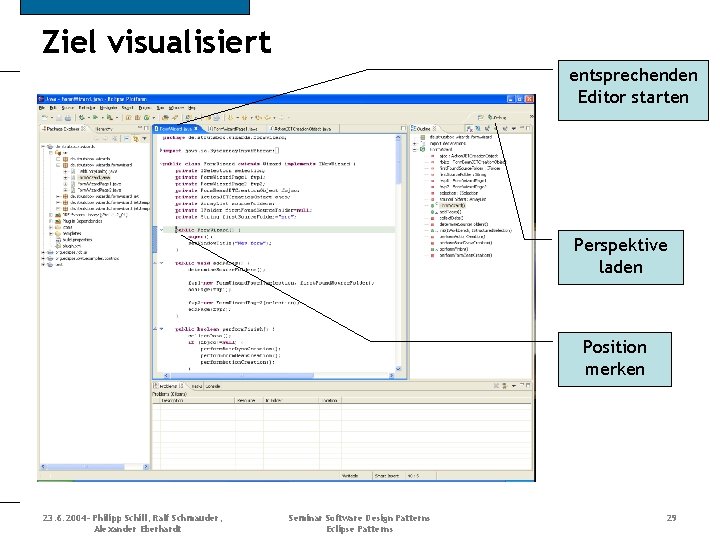Click the New wizard toolbar icon
This screenshot has height=540, width=720.
44,118
